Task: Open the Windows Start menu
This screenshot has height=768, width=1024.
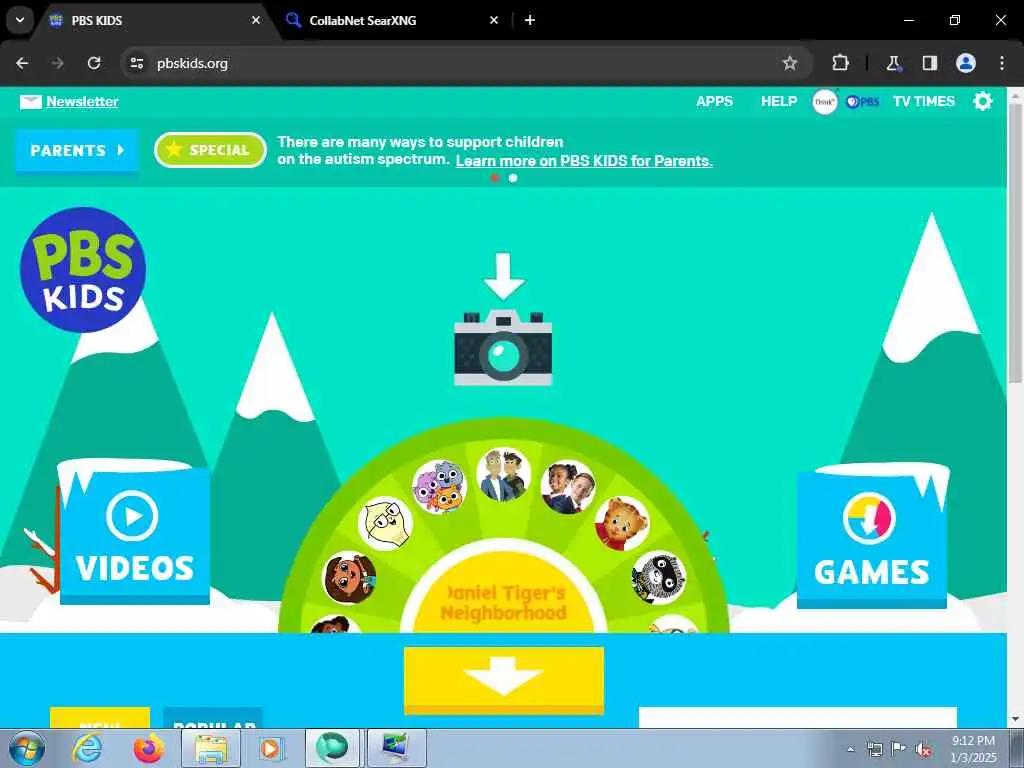Action: (27, 748)
